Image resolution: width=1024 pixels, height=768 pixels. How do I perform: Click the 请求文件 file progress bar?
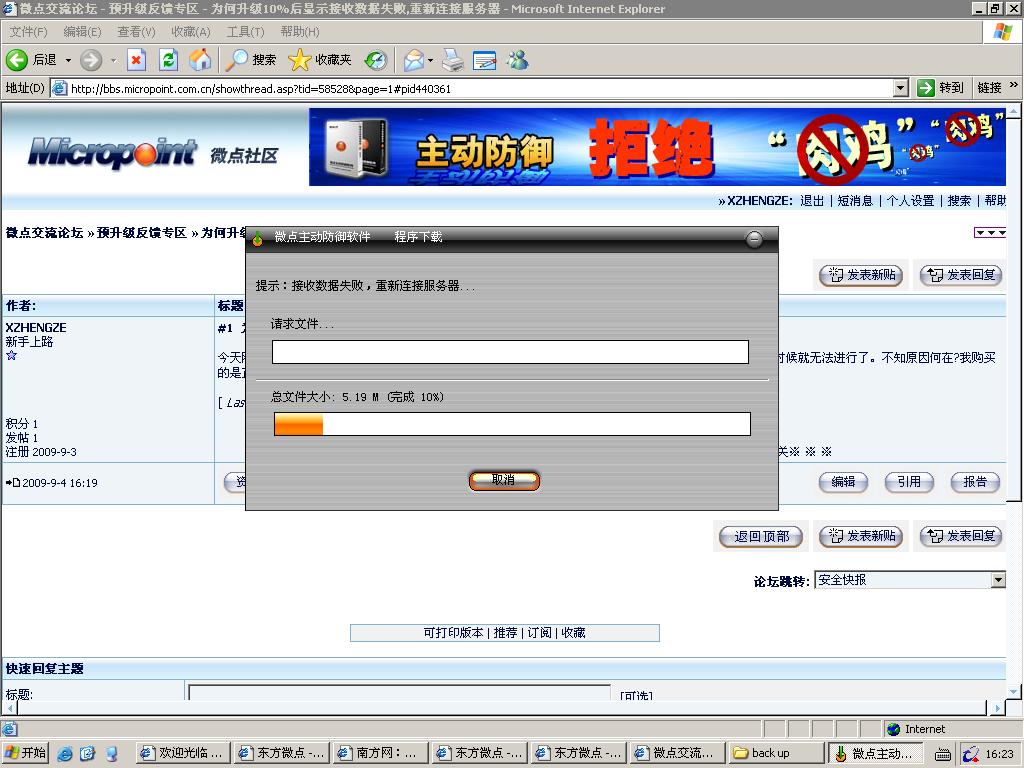point(510,352)
